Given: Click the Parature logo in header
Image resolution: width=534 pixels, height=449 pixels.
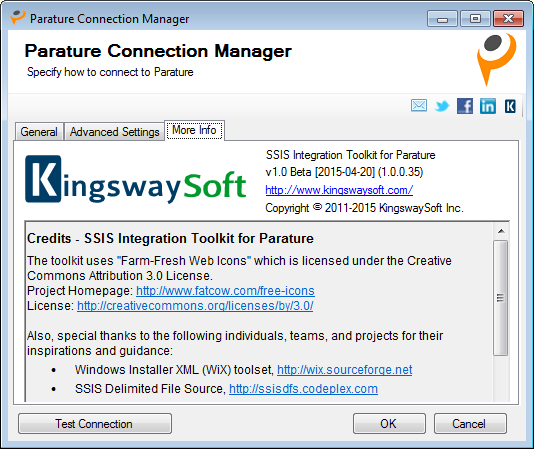Looking at the screenshot, I should click(496, 59).
